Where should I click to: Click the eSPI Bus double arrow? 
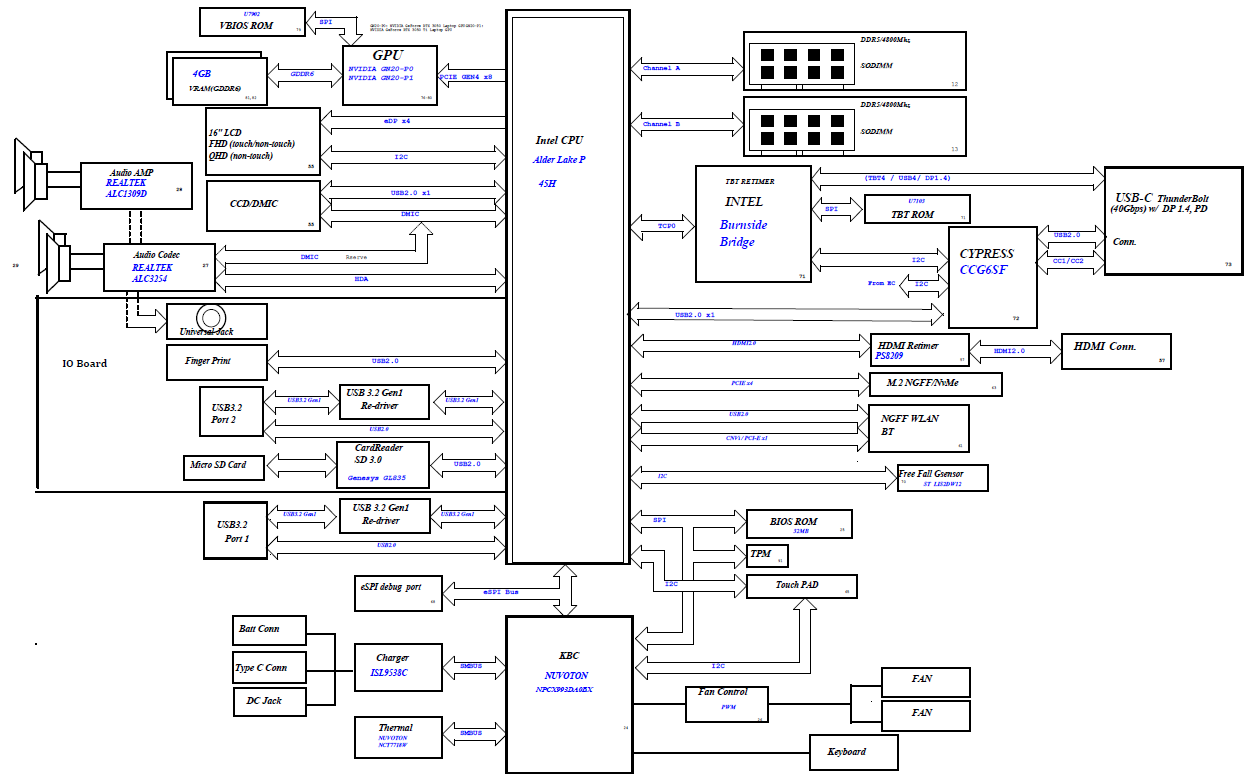[x=500, y=592]
